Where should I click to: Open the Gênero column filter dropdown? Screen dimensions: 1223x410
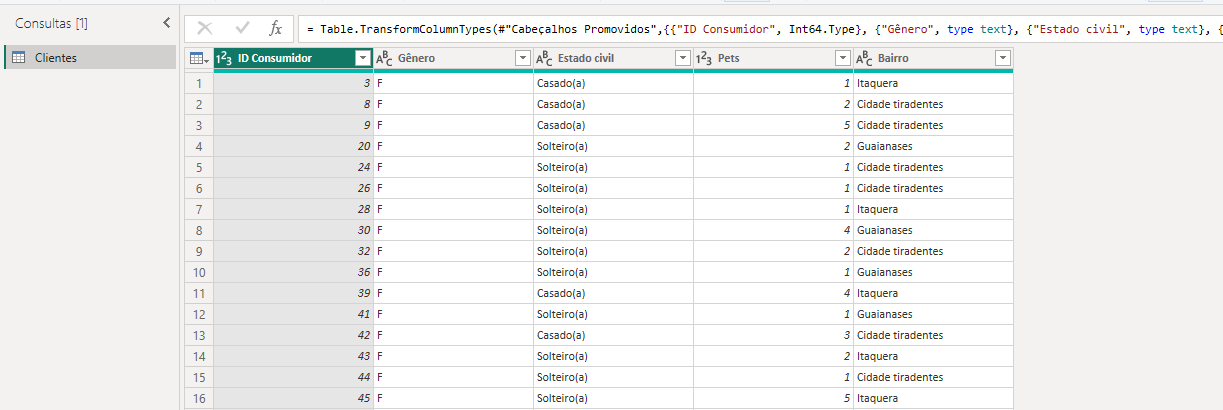522,59
